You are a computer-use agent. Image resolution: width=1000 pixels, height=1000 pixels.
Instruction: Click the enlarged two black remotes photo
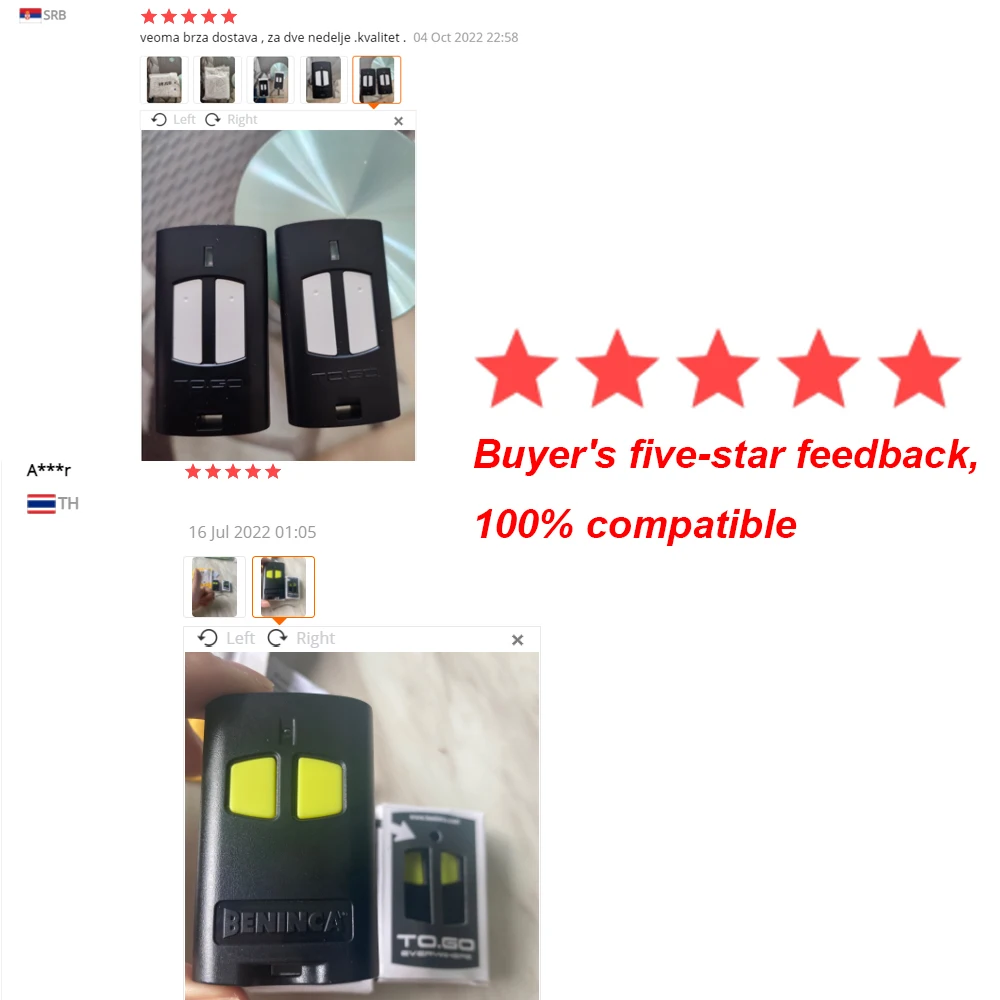click(278, 295)
